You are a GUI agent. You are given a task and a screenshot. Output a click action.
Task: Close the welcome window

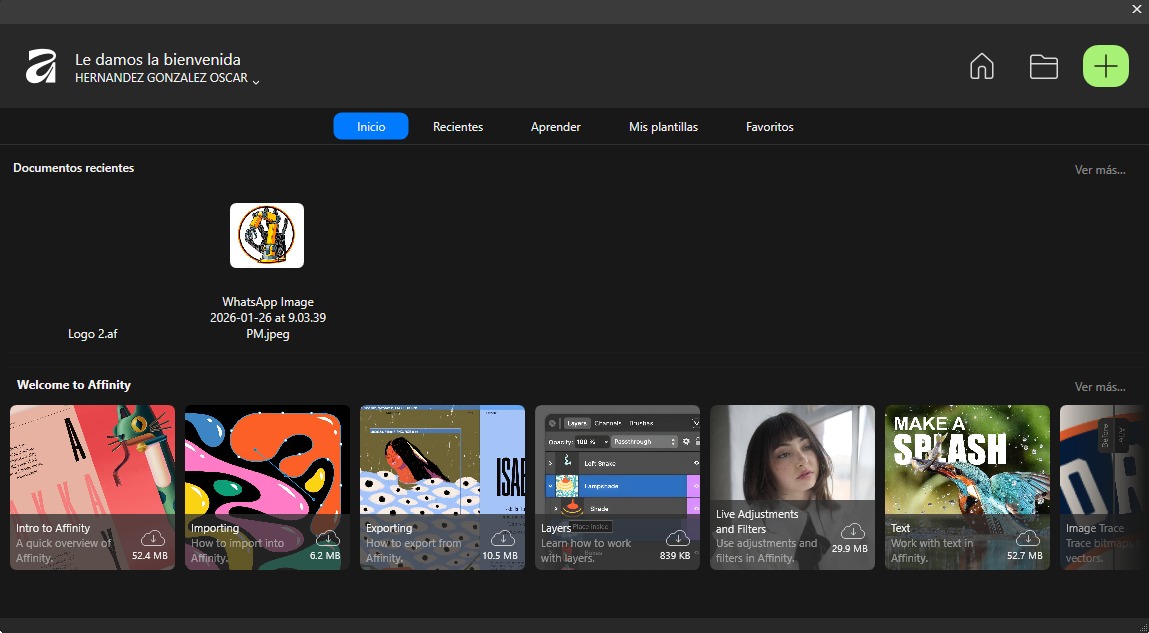(1137, 9)
